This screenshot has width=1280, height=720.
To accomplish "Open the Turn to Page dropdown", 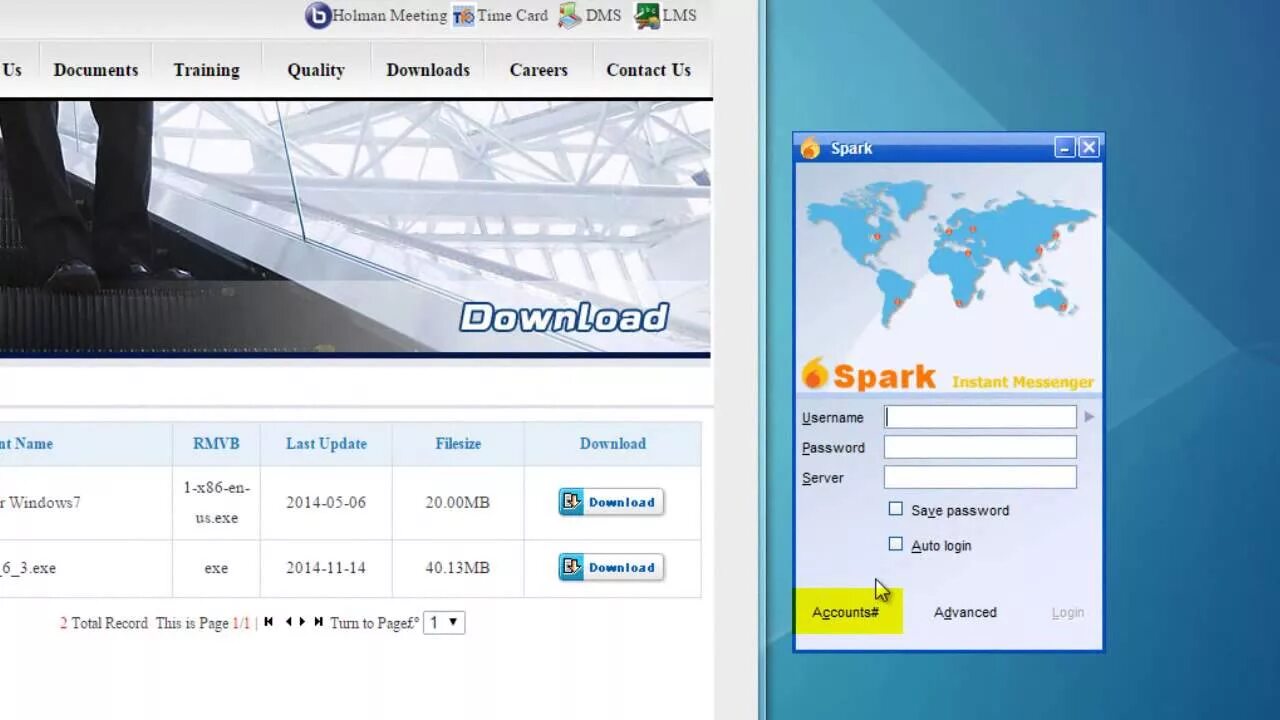I will click(x=443, y=622).
